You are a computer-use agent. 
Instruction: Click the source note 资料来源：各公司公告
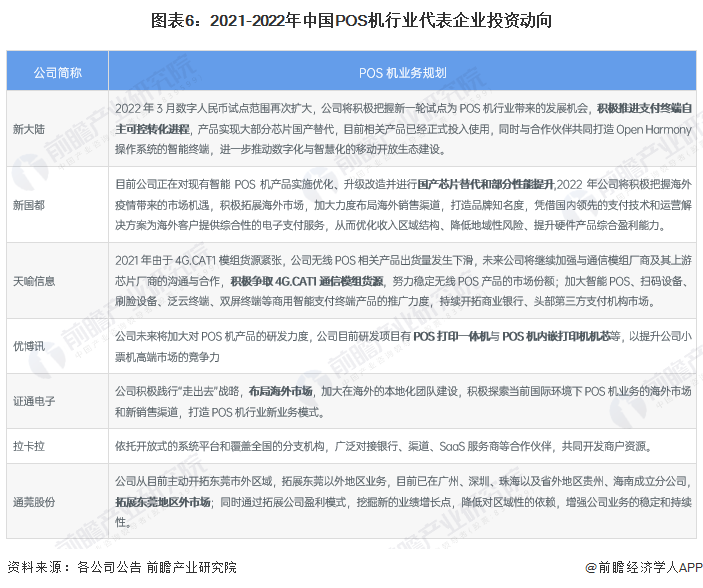[122, 567]
